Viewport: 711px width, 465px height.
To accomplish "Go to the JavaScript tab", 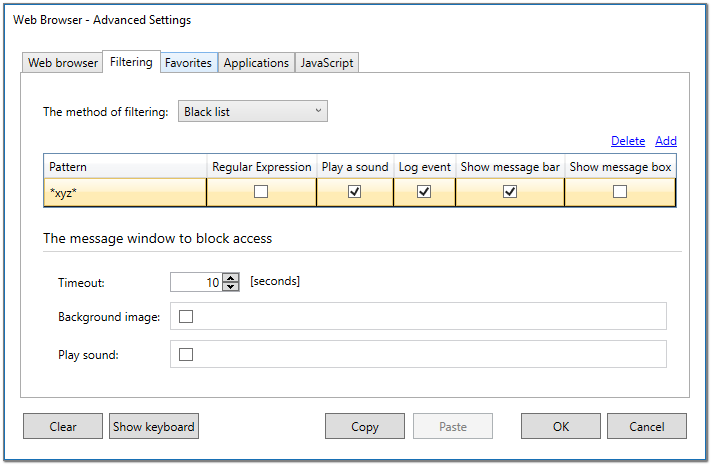I will [x=326, y=63].
